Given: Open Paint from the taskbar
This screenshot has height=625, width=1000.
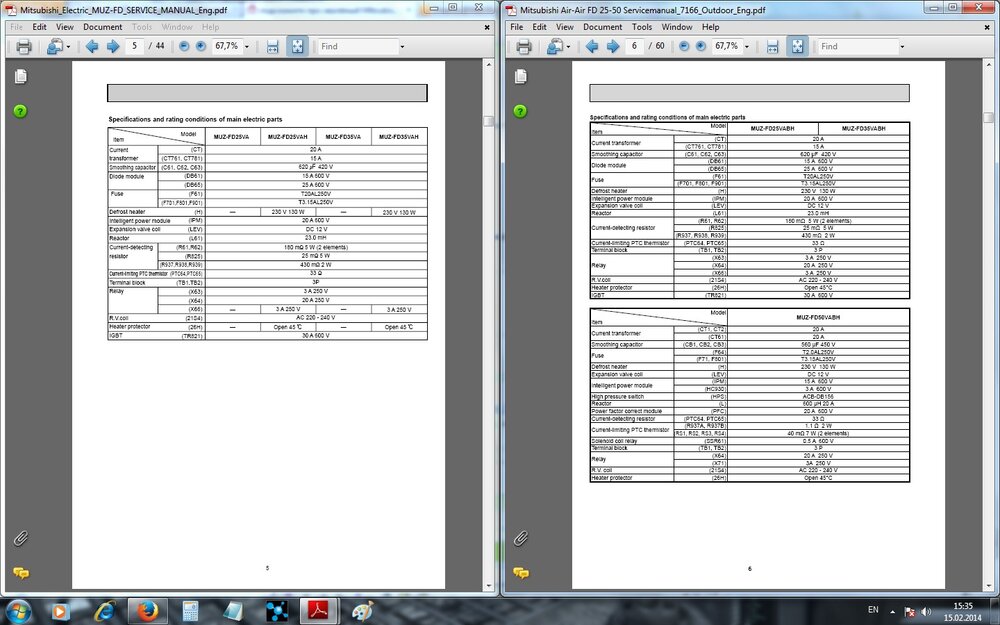Looking at the screenshot, I should [x=362, y=611].
